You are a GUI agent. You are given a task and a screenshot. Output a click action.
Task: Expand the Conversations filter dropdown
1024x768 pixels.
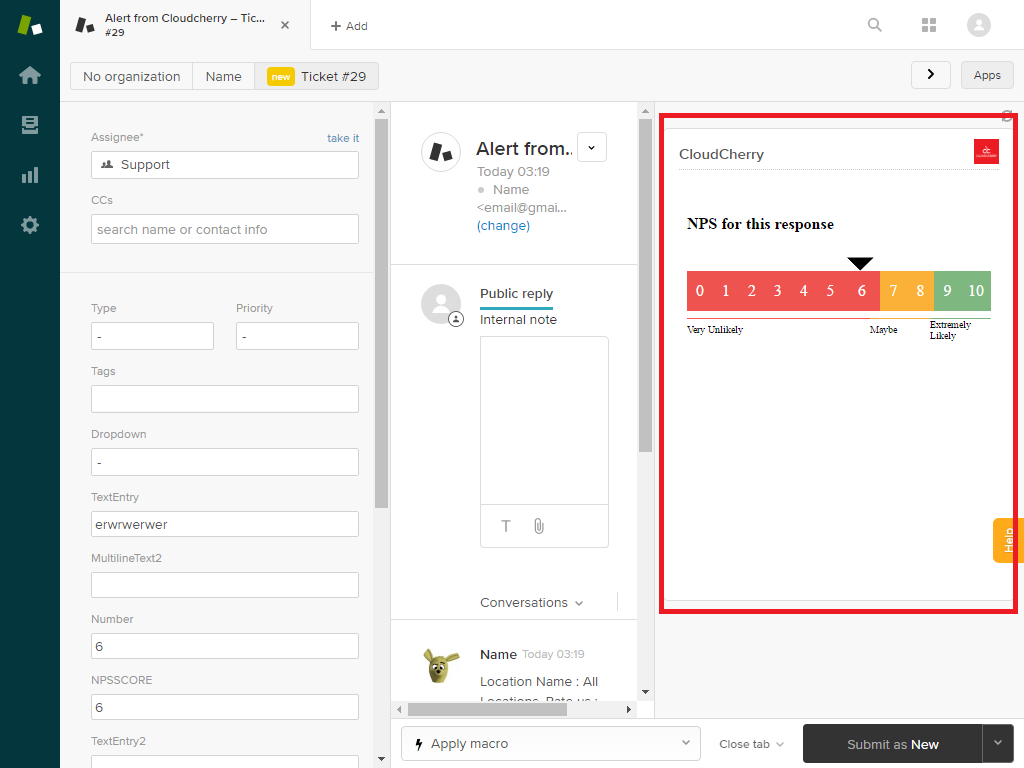pyautogui.click(x=532, y=603)
